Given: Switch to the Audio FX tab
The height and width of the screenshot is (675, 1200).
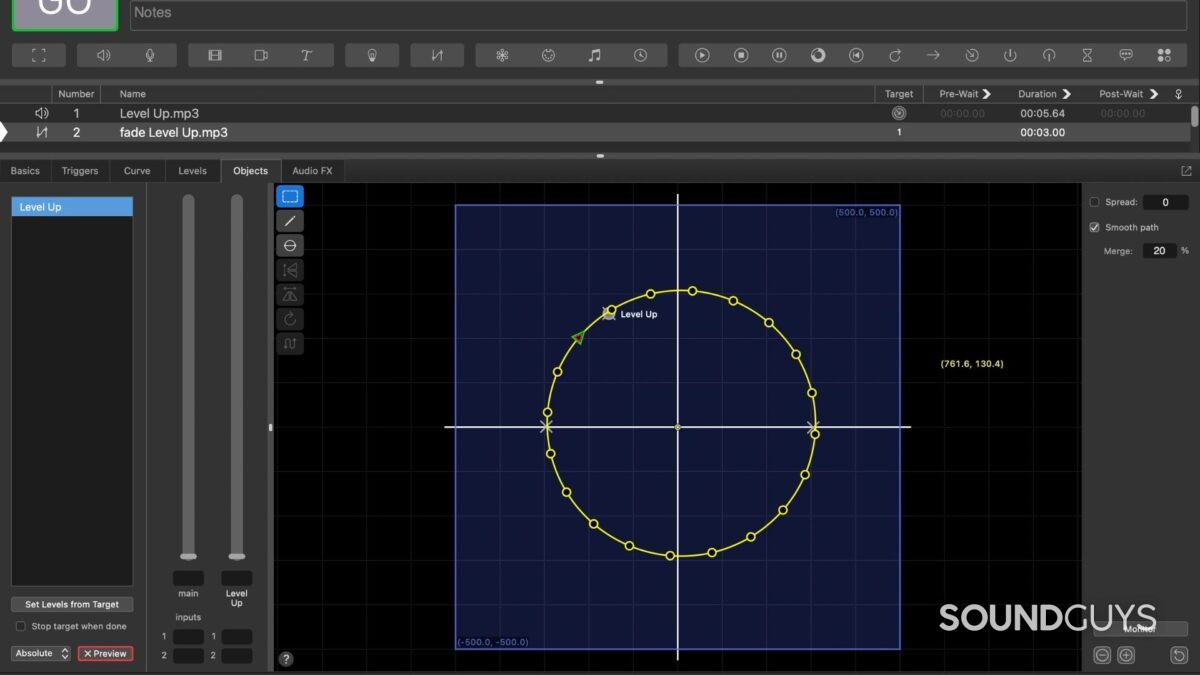Looking at the screenshot, I should coord(312,171).
